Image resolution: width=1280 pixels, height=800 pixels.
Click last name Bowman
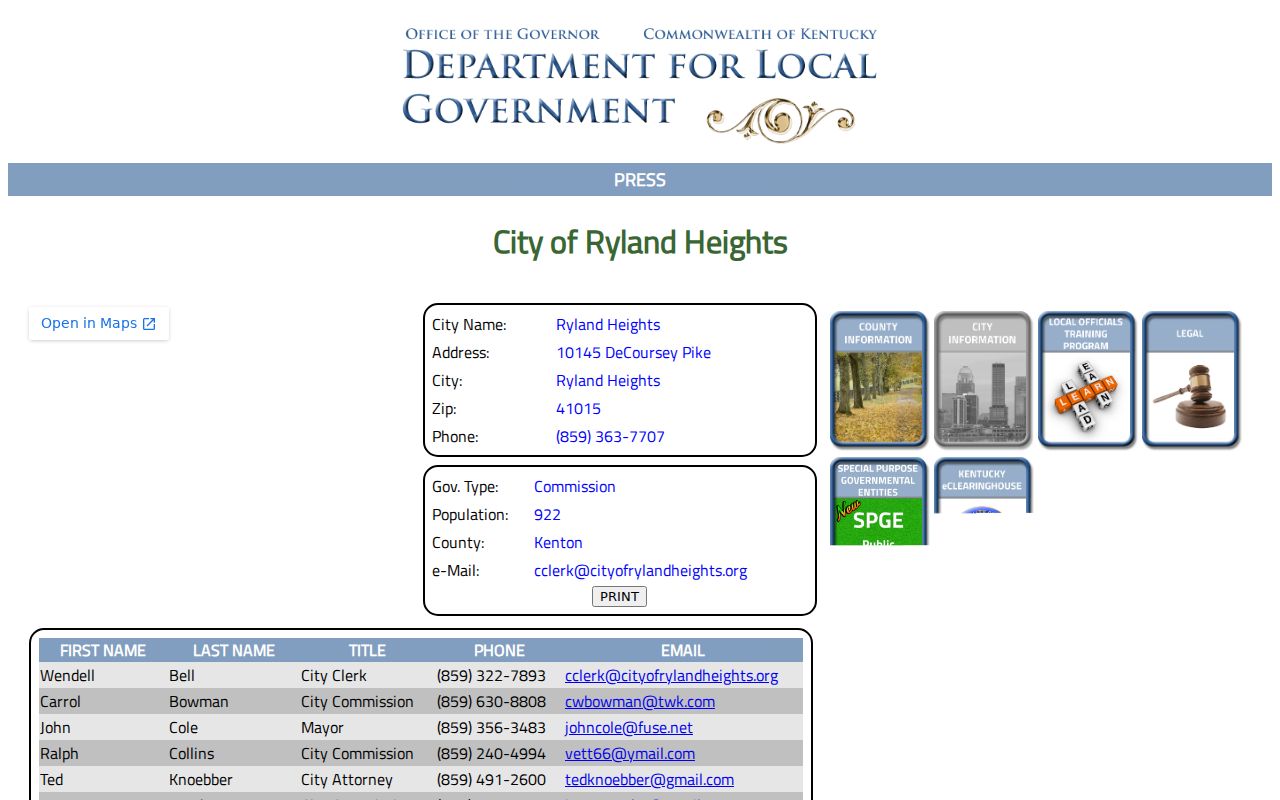pos(199,702)
